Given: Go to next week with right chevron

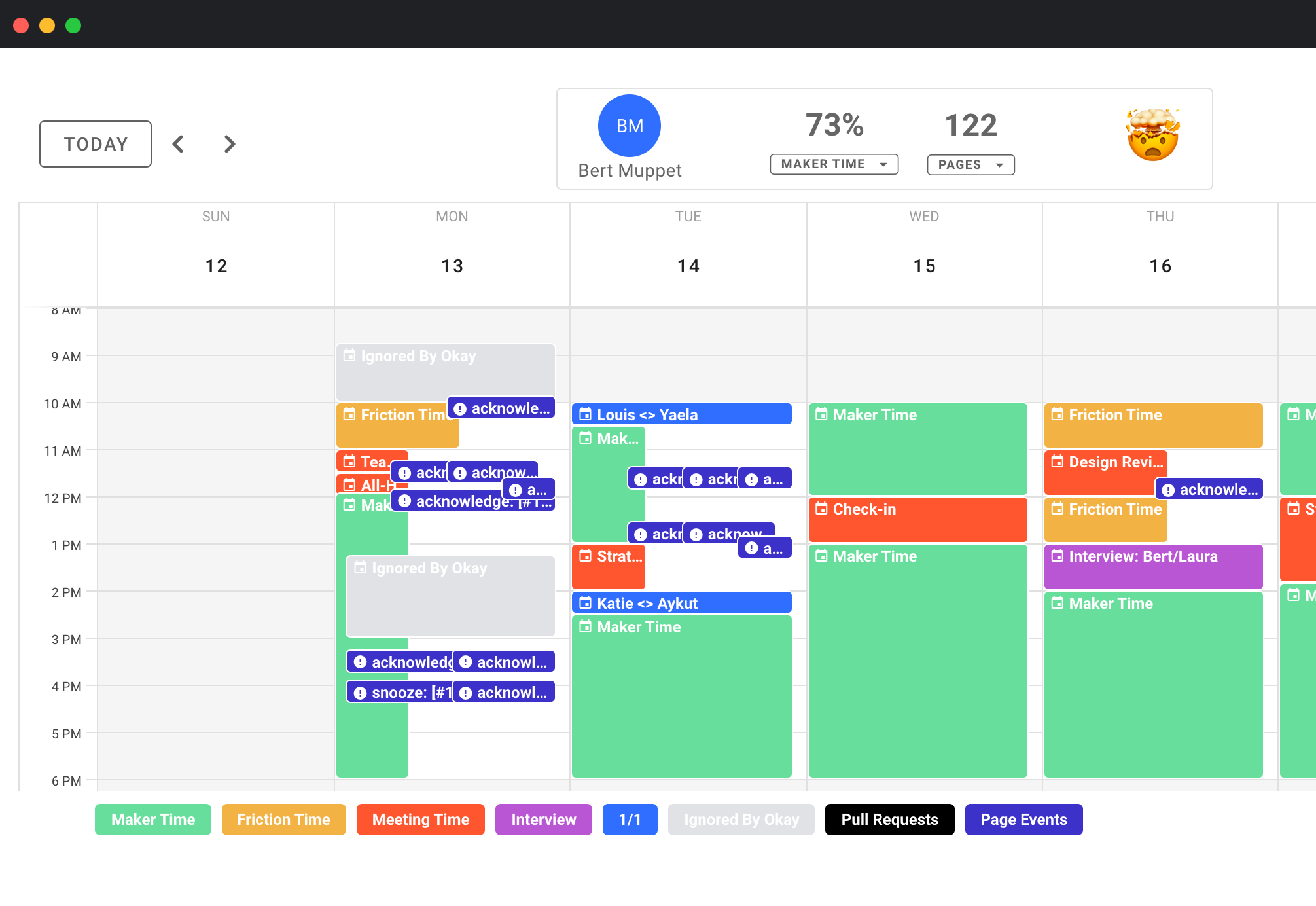Looking at the screenshot, I should [x=229, y=144].
